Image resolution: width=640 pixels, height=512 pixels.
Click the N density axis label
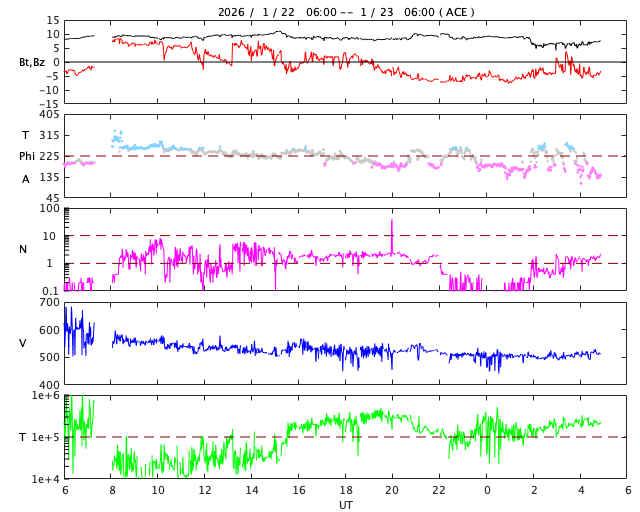(x=23, y=250)
